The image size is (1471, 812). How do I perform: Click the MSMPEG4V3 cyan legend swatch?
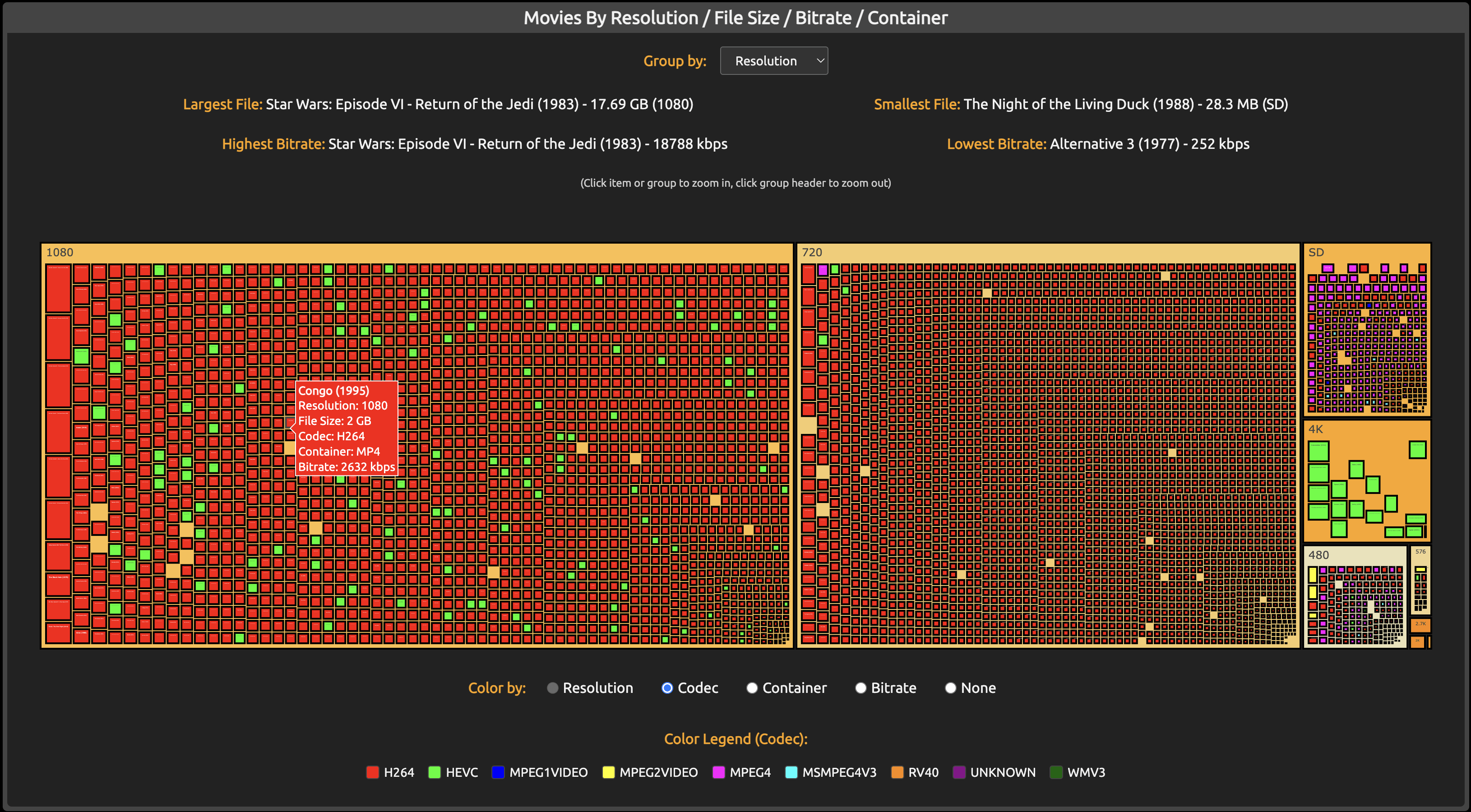791,773
